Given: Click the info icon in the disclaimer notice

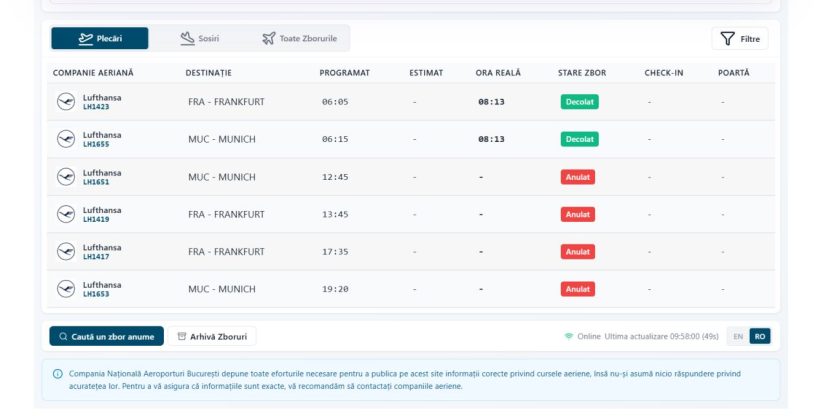Looking at the screenshot, I should [x=57, y=374].
